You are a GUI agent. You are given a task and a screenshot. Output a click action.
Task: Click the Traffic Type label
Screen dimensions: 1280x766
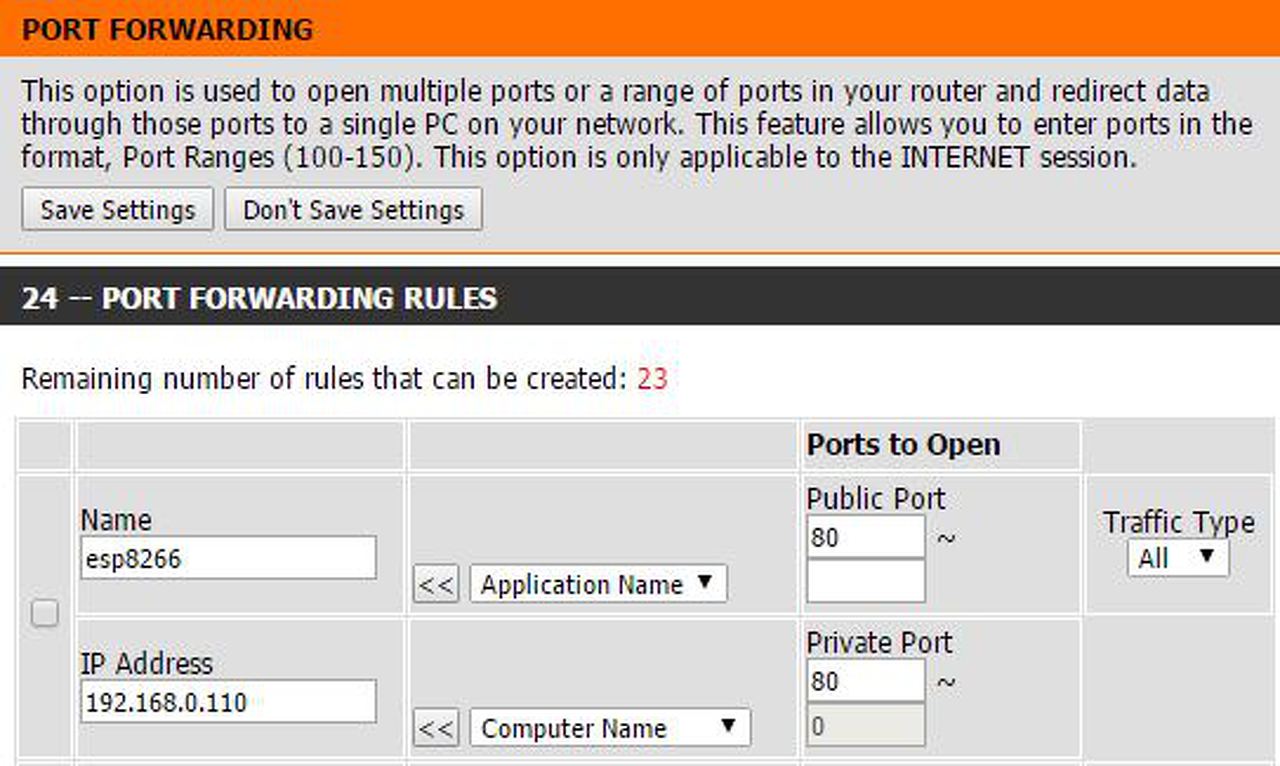[1178, 522]
